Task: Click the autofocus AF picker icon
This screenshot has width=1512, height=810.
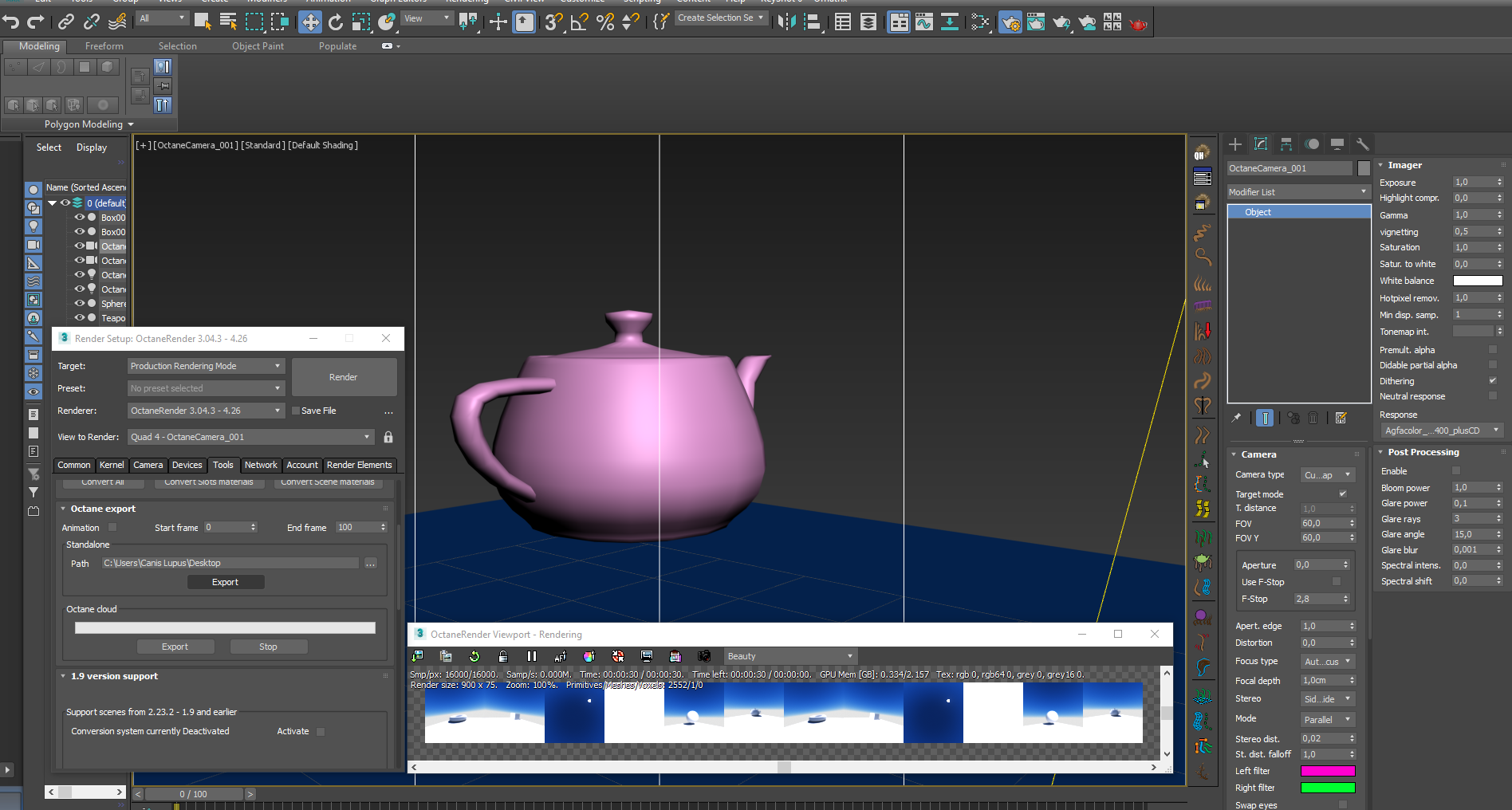Action: (x=561, y=656)
